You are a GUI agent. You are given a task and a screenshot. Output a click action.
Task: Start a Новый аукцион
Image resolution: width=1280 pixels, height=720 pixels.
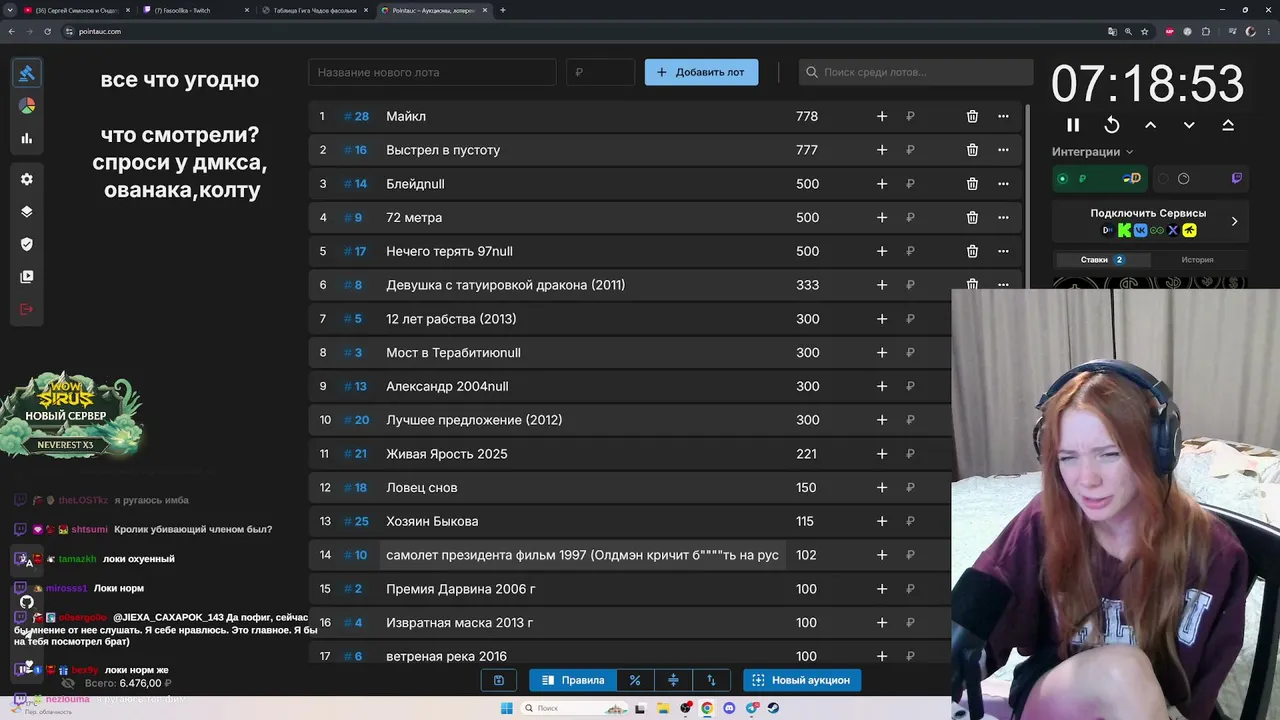click(x=801, y=680)
